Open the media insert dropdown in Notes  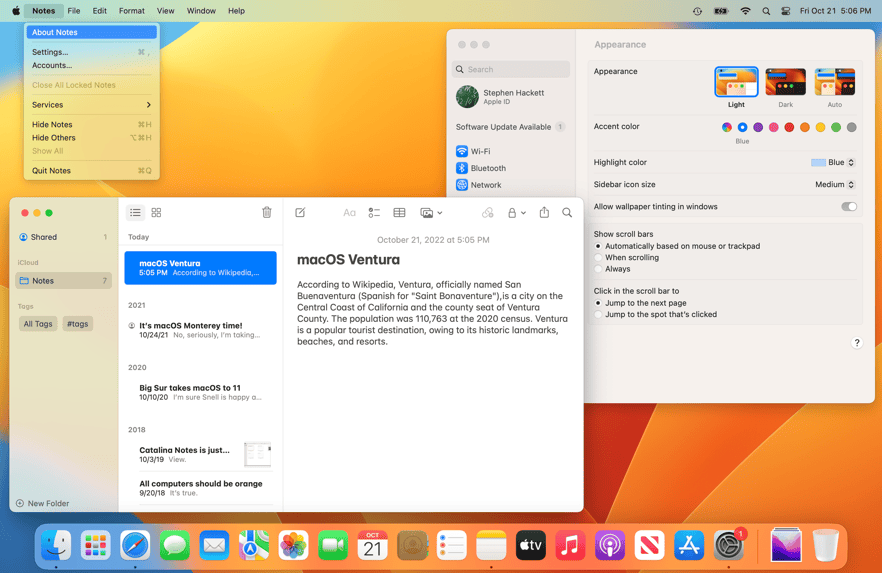(x=431, y=213)
